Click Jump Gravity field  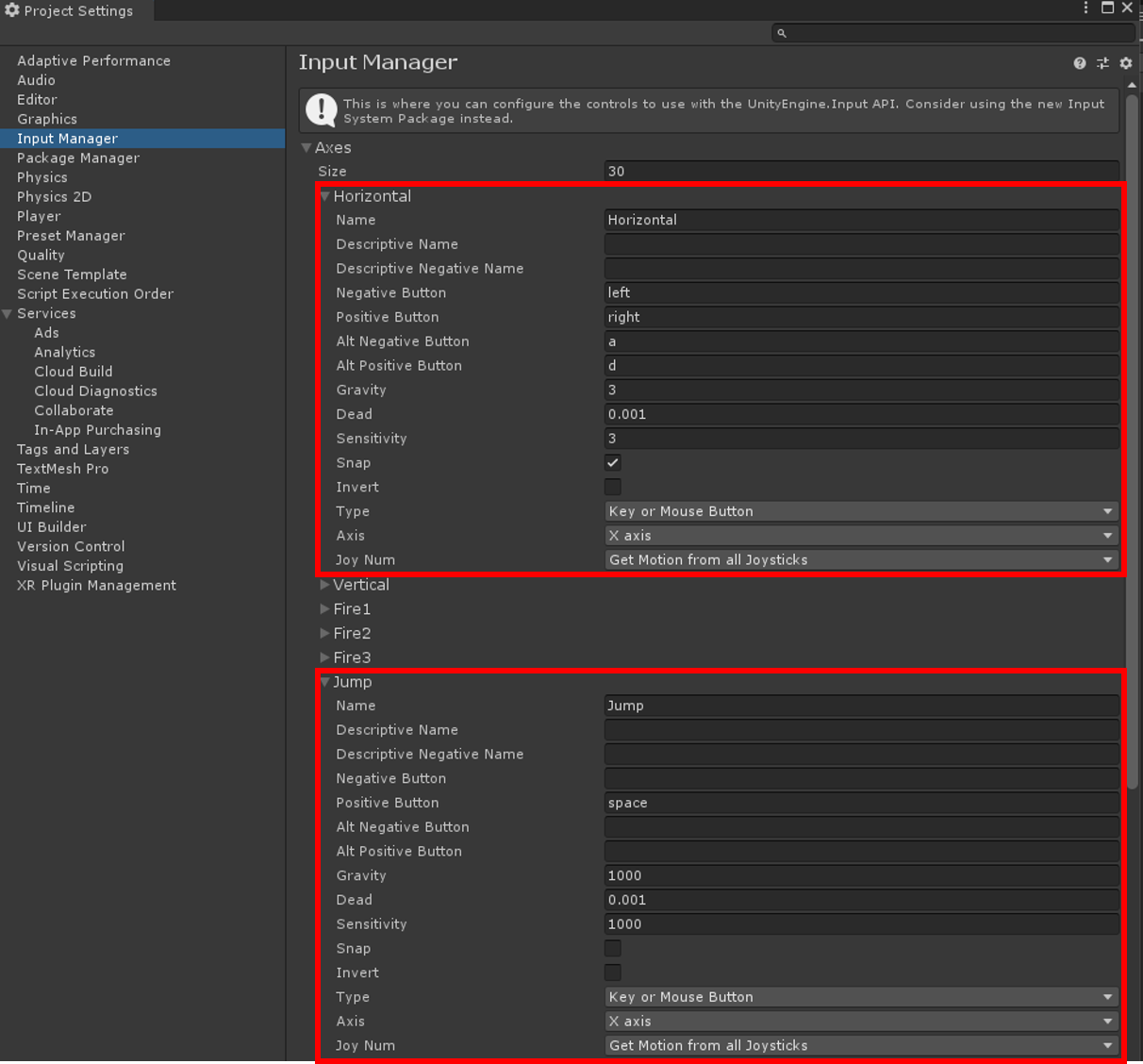[x=862, y=875]
